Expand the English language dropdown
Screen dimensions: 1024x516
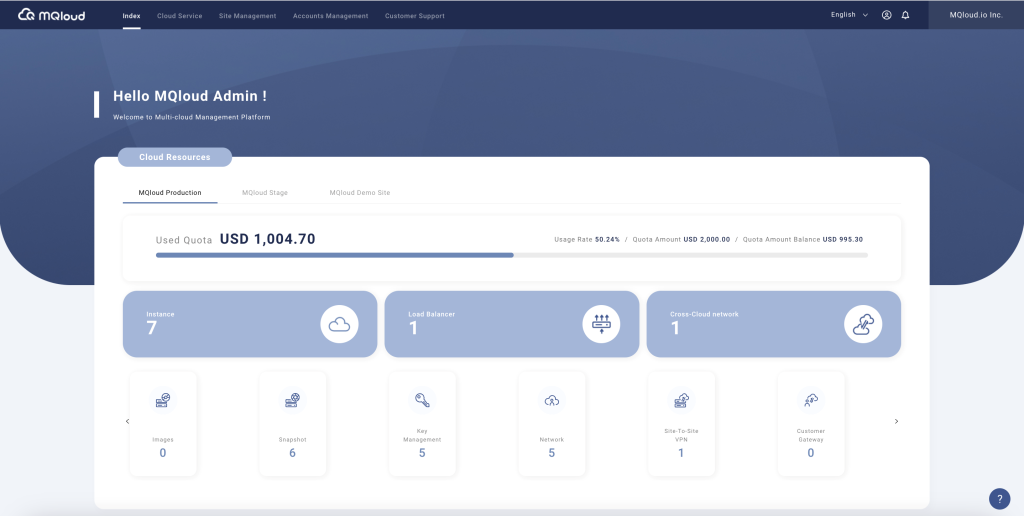click(849, 15)
